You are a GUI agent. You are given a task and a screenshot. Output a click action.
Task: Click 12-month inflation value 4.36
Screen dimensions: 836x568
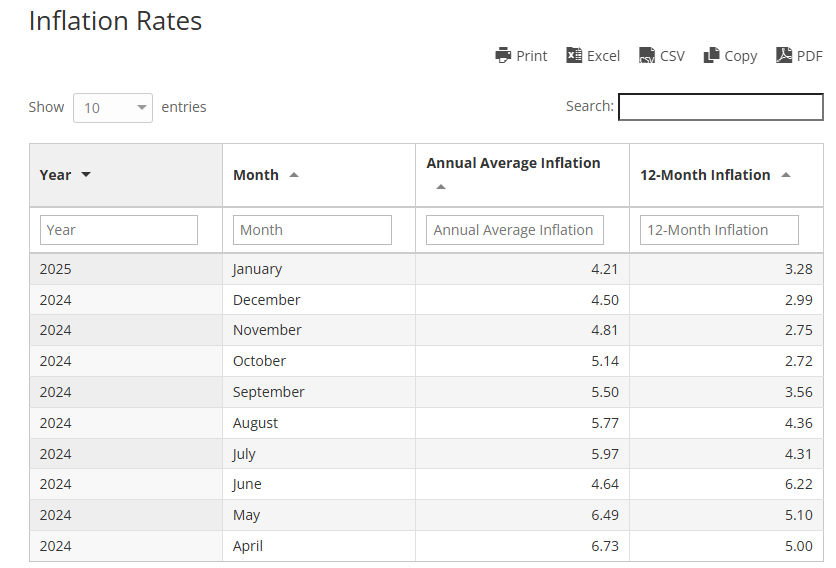799,423
